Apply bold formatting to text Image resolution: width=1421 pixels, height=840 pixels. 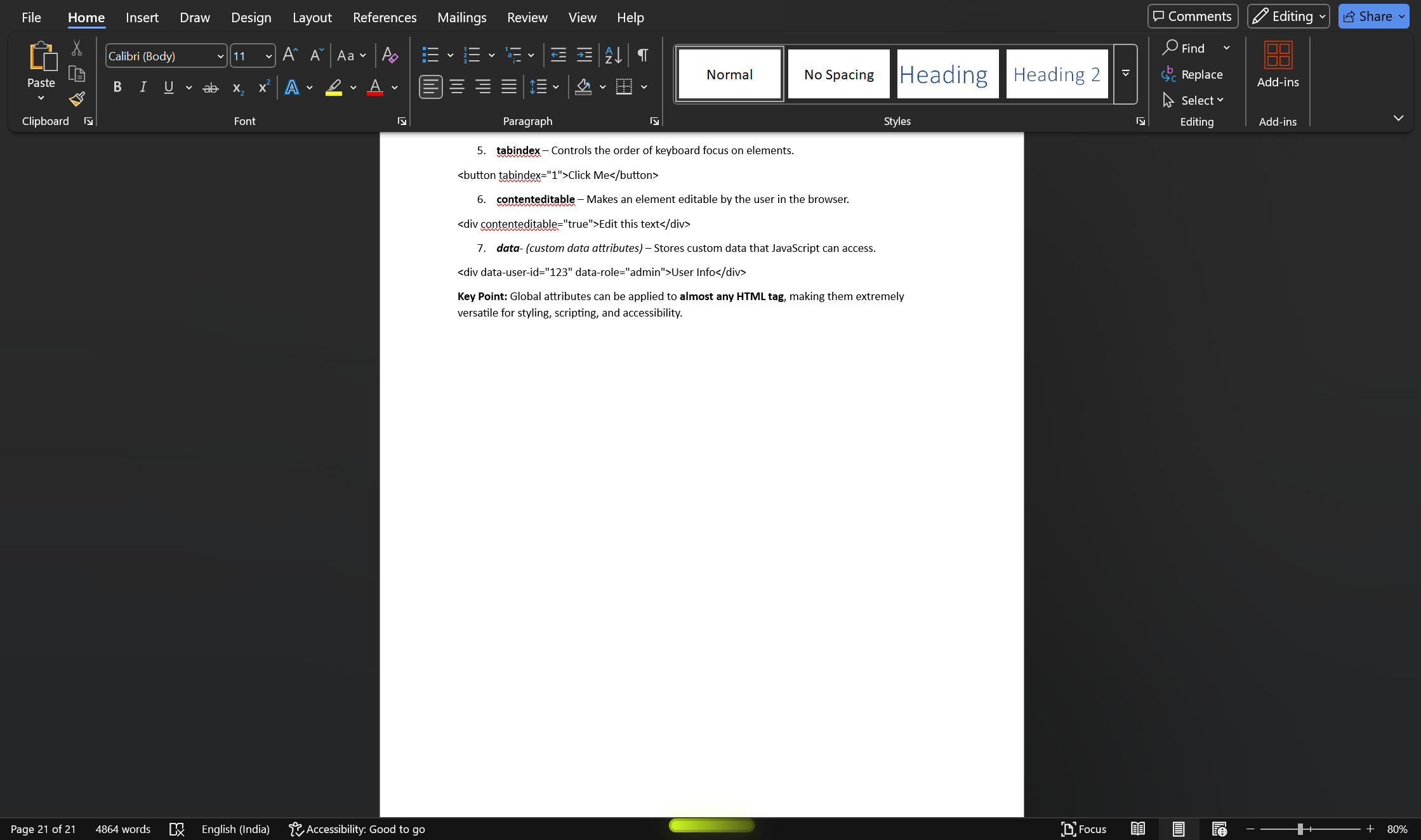coord(117,87)
